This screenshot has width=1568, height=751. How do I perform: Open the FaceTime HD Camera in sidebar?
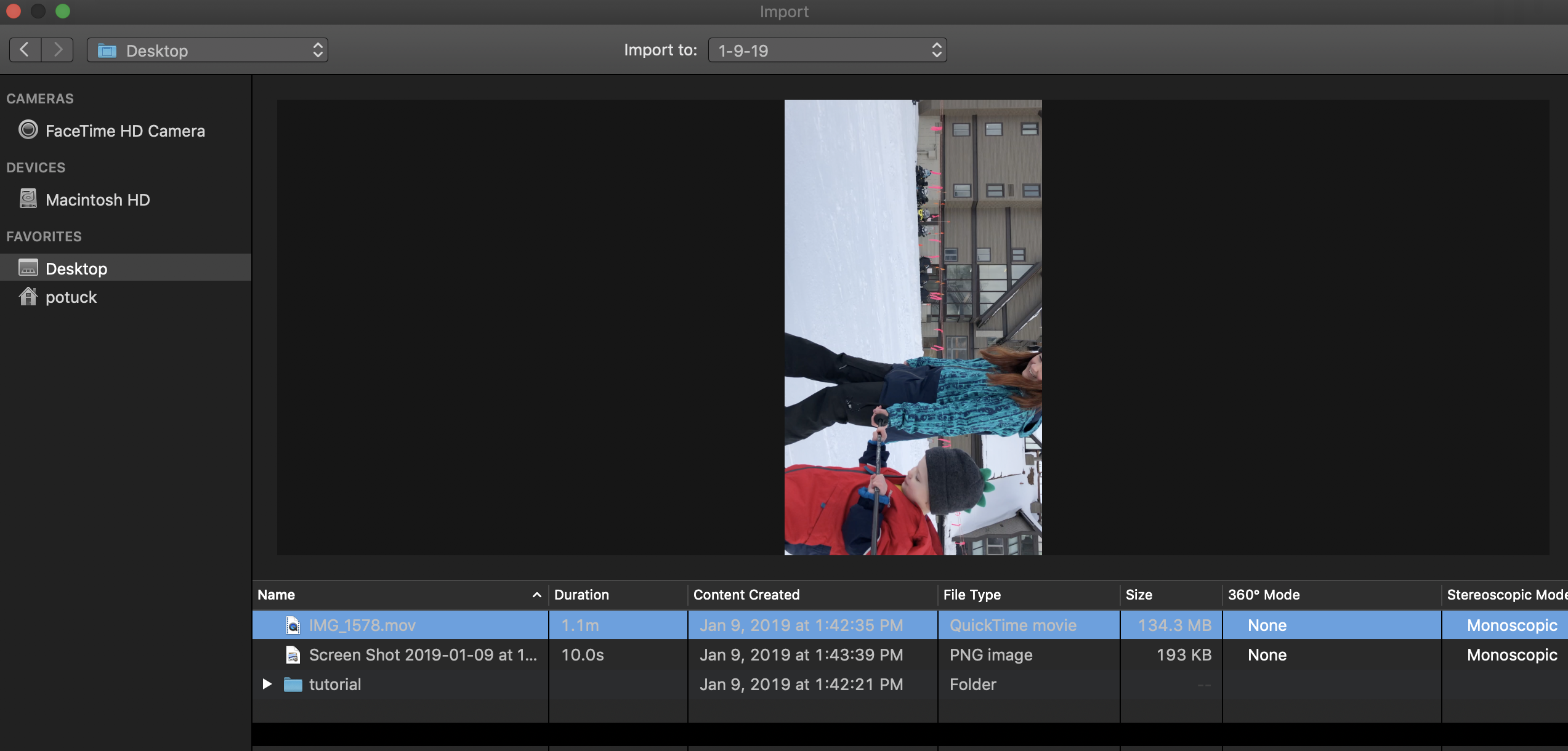[x=126, y=131]
